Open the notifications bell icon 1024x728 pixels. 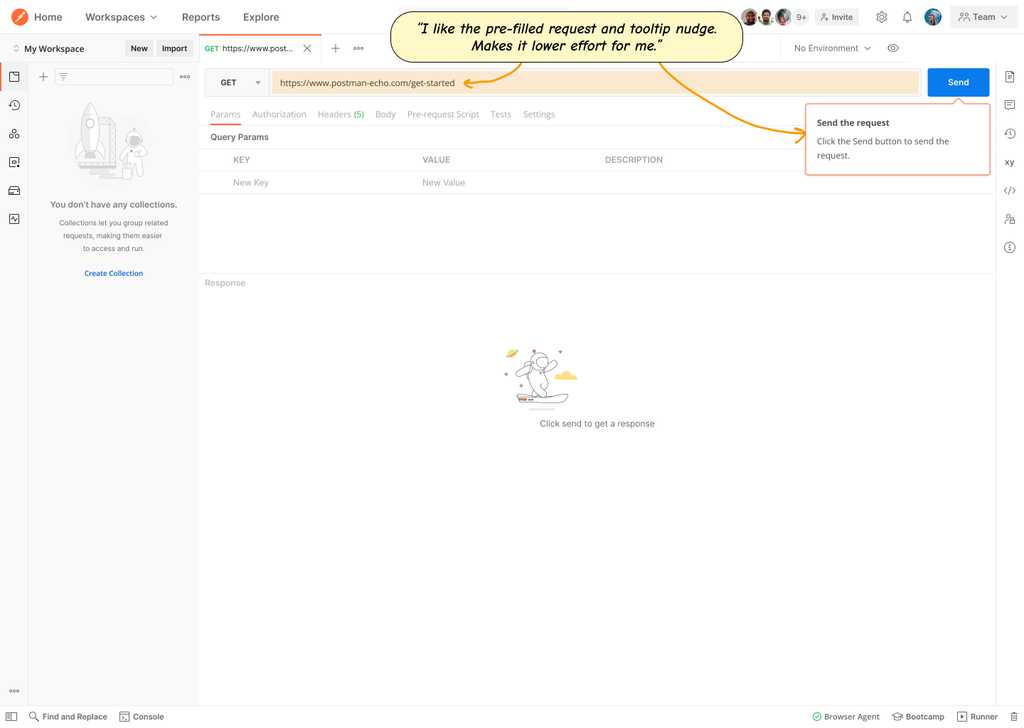pyautogui.click(x=907, y=17)
